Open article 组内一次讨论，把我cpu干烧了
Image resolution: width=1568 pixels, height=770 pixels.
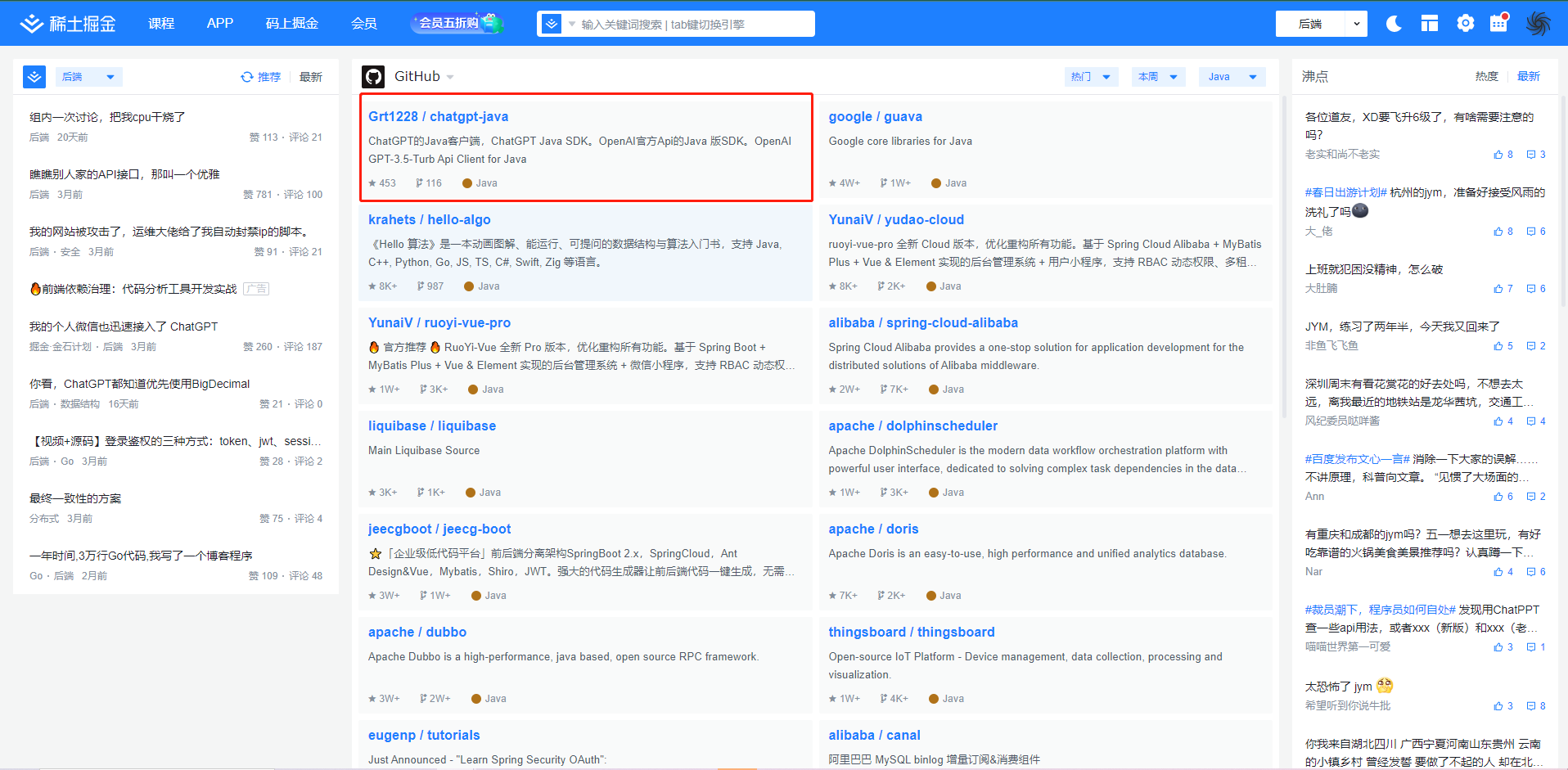[x=107, y=117]
